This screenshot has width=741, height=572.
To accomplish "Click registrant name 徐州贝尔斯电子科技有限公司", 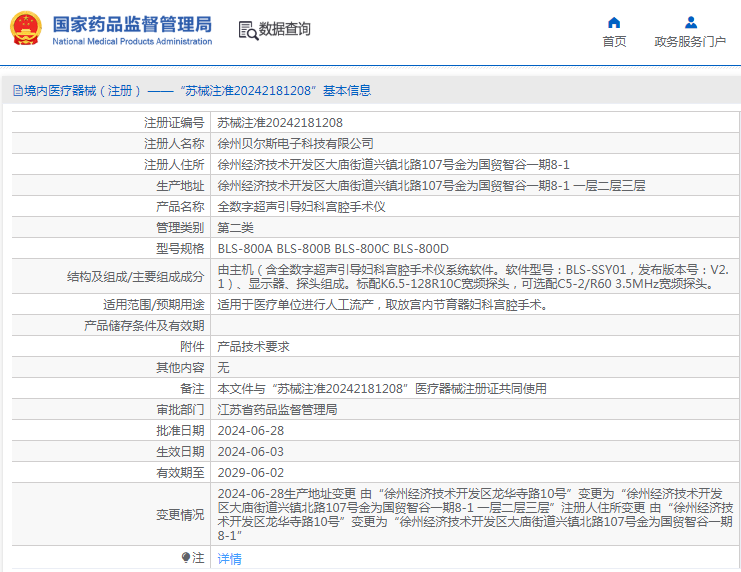I will coord(296,144).
